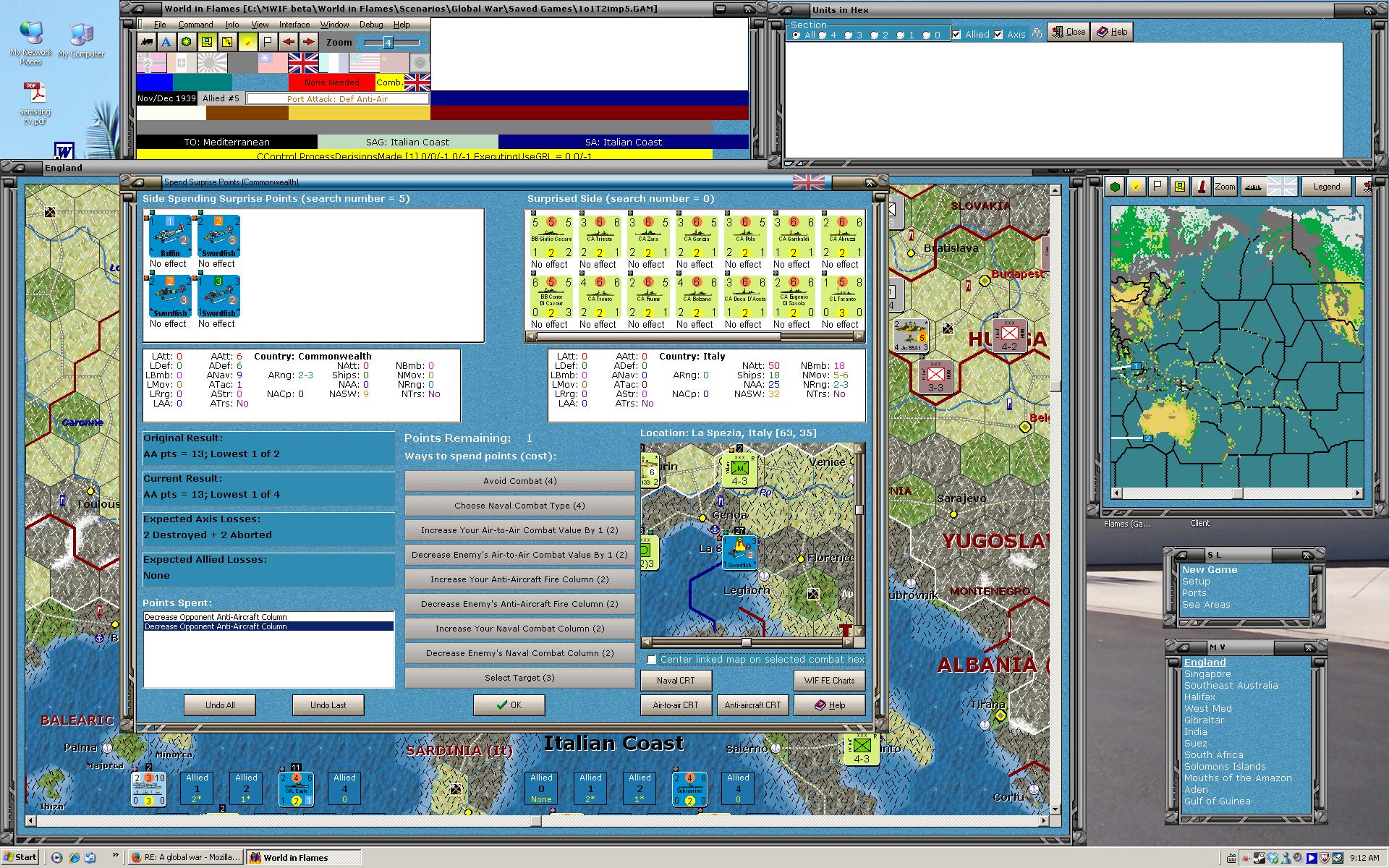1389x868 pixels.
Task: Click the green hexagon icon in the minimap toolbar
Action: pyautogui.click(x=1116, y=187)
